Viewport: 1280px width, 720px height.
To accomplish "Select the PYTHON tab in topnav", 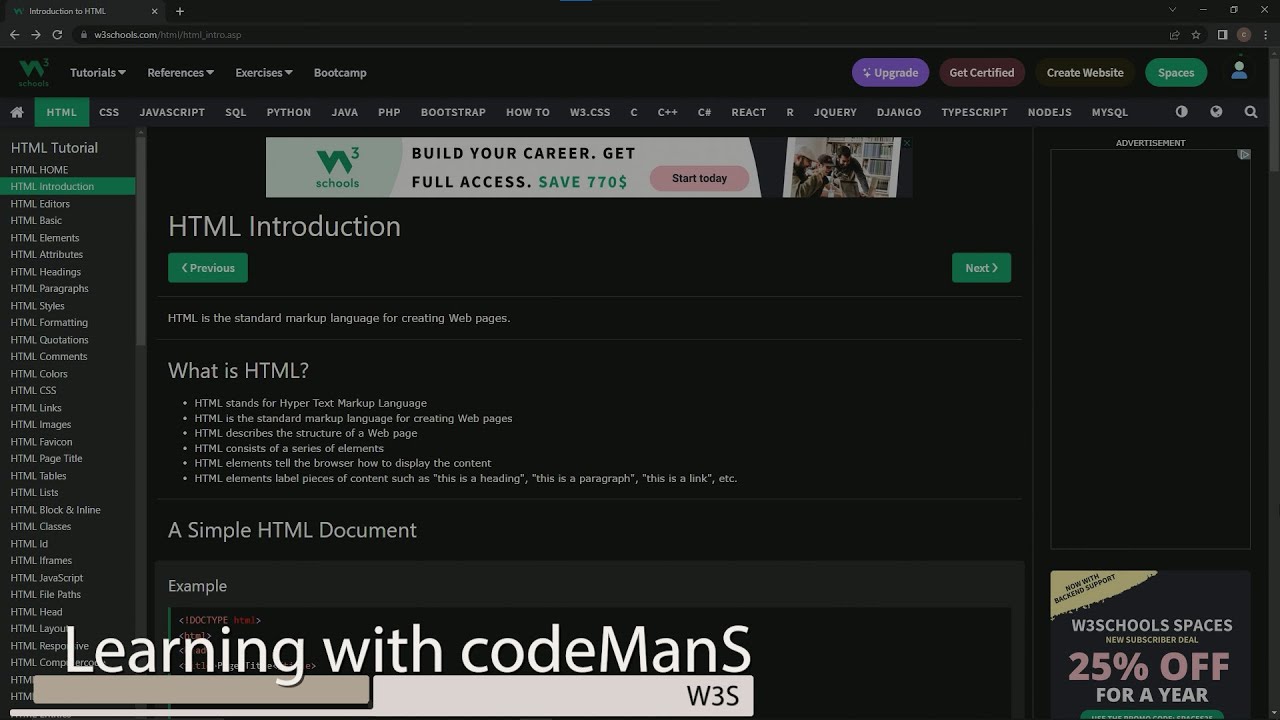I will point(289,112).
